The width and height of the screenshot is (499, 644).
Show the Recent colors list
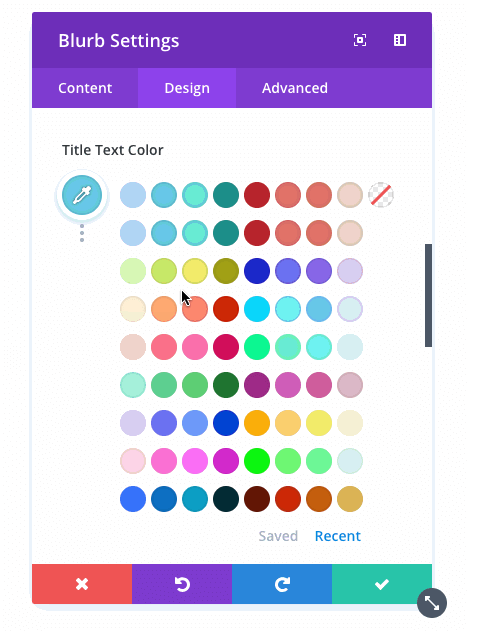(338, 536)
